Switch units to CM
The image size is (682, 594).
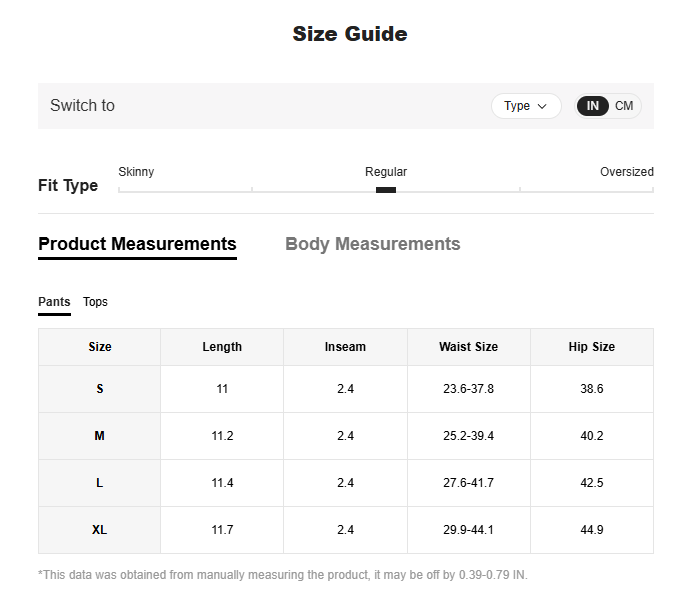[624, 106]
